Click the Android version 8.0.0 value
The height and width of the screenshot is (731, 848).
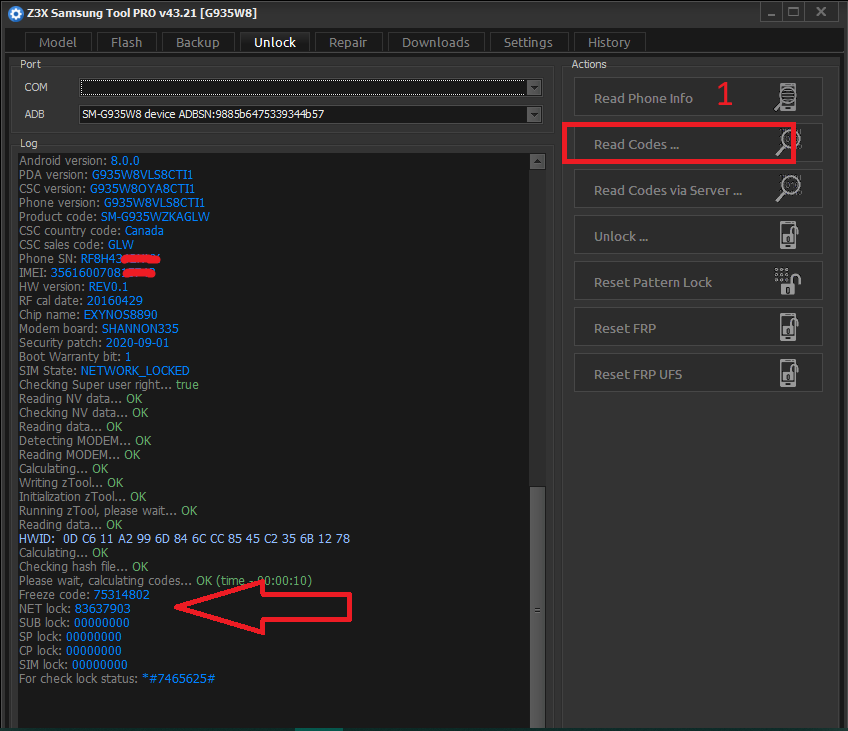pos(125,161)
